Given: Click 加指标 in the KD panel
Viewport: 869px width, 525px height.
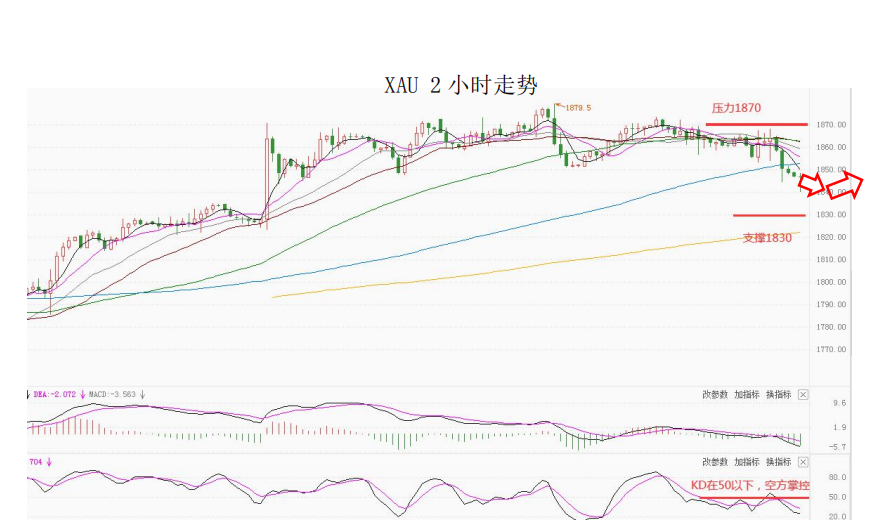Looking at the screenshot, I should pyautogui.click(x=747, y=462).
